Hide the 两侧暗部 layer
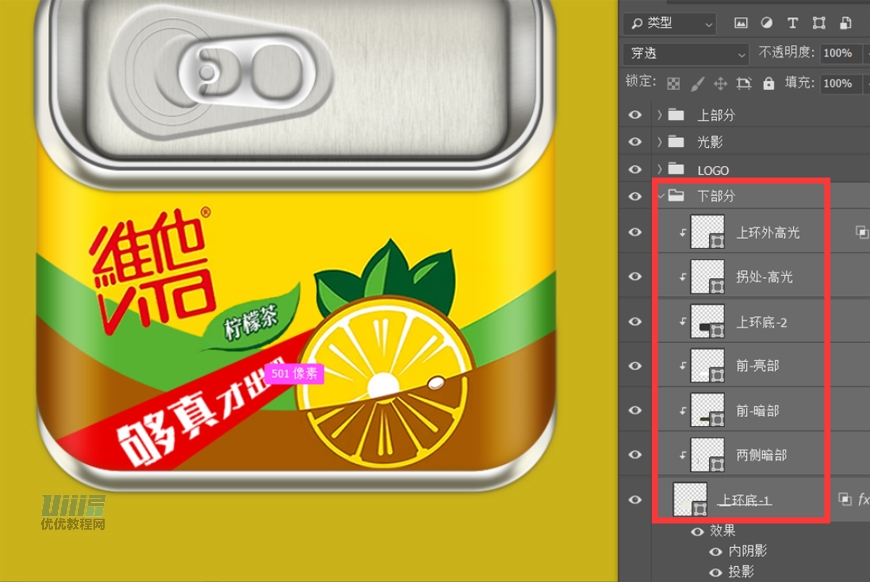The image size is (870, 582). 635,455
